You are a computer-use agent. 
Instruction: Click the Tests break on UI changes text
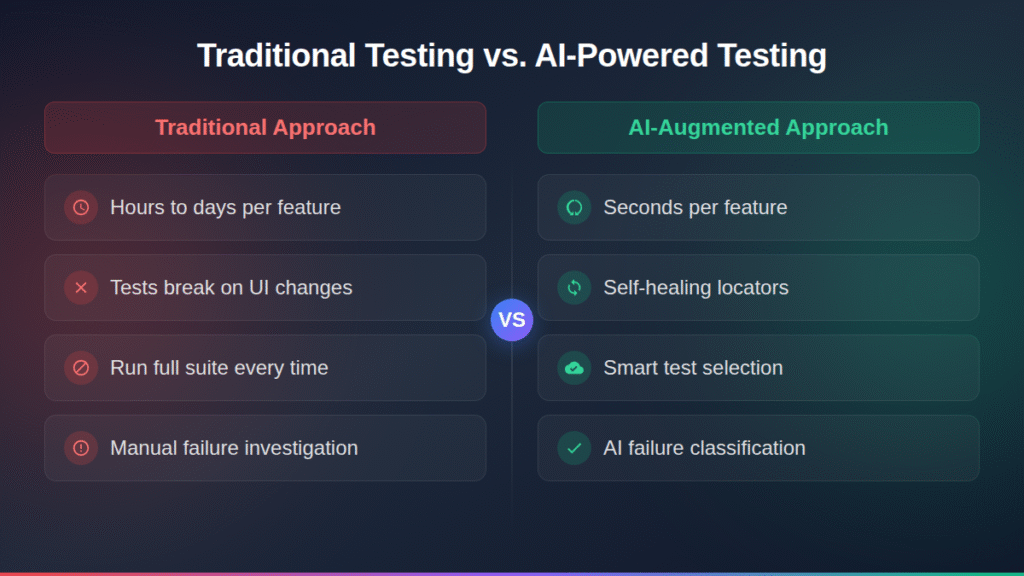pyautogui.click(x=231, y=288)
